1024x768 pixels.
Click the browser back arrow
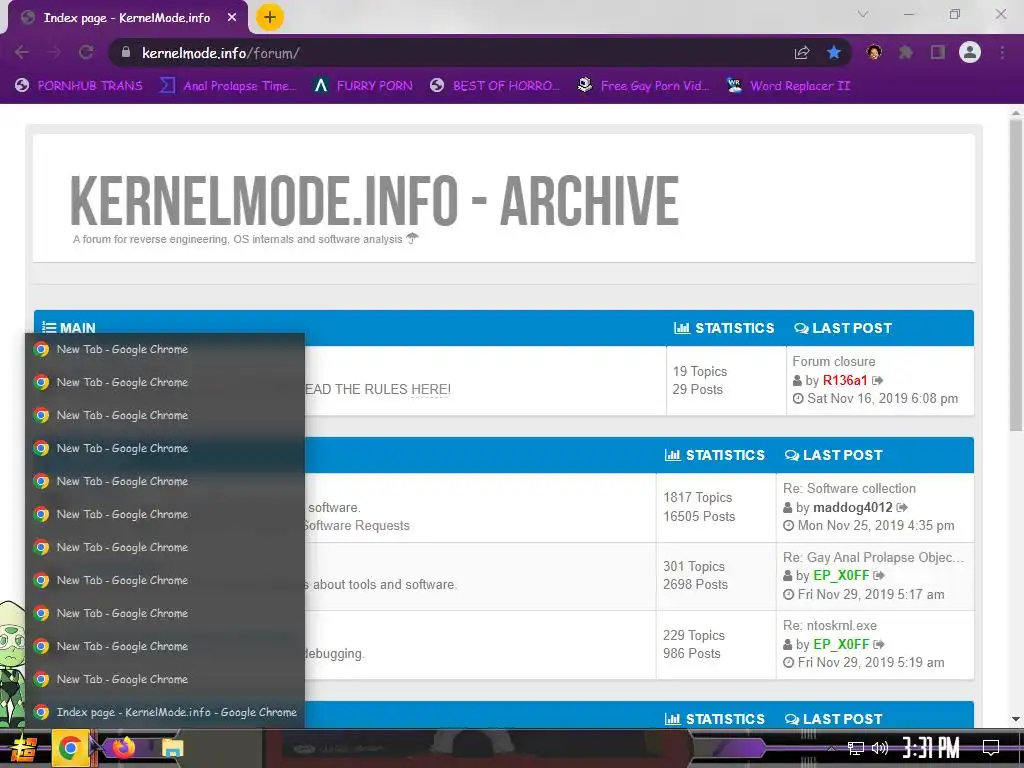click(x=22, y=53)
